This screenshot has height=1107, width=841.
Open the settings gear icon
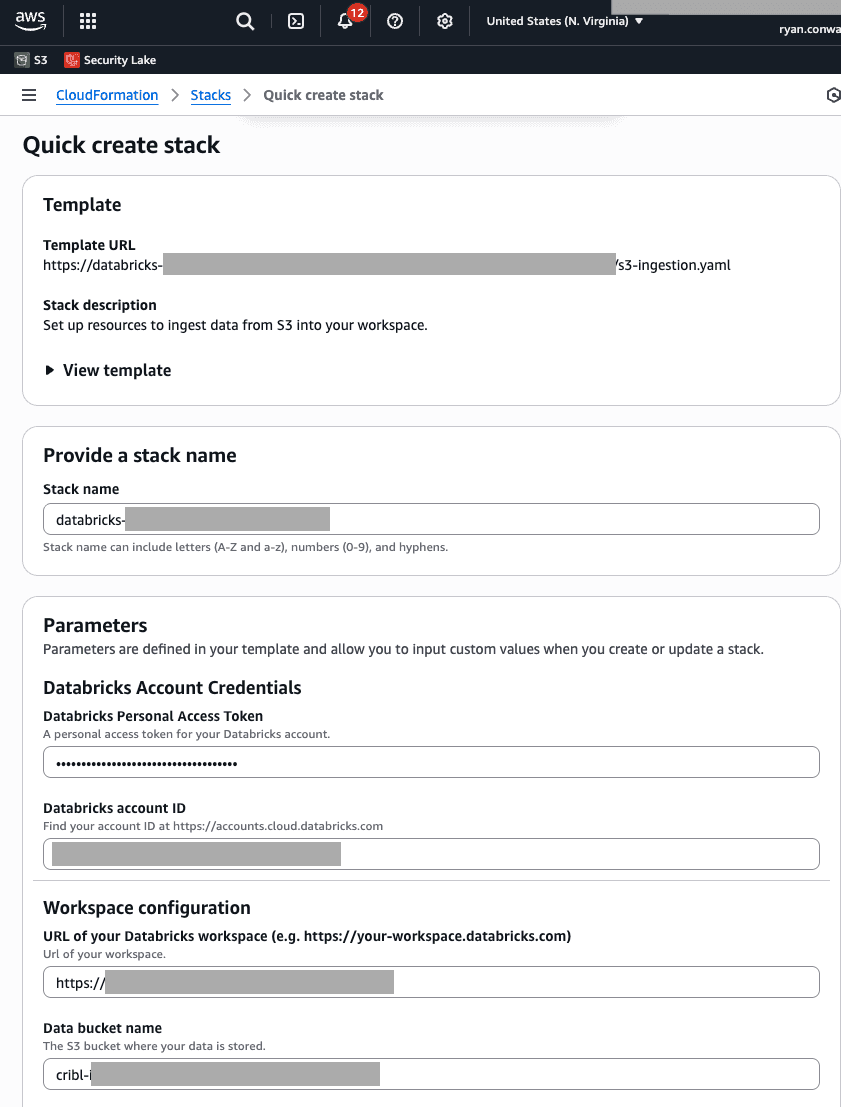445,21
